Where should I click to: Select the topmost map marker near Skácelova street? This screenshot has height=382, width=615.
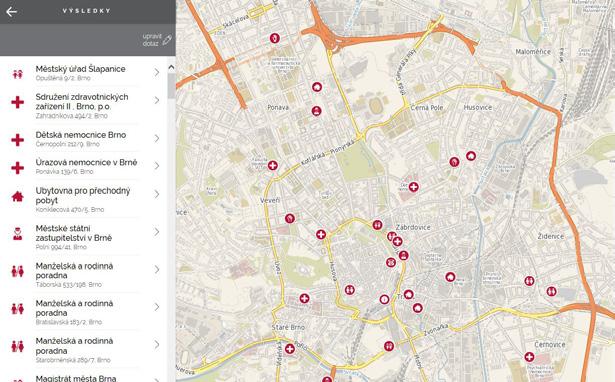pos(275,38)
